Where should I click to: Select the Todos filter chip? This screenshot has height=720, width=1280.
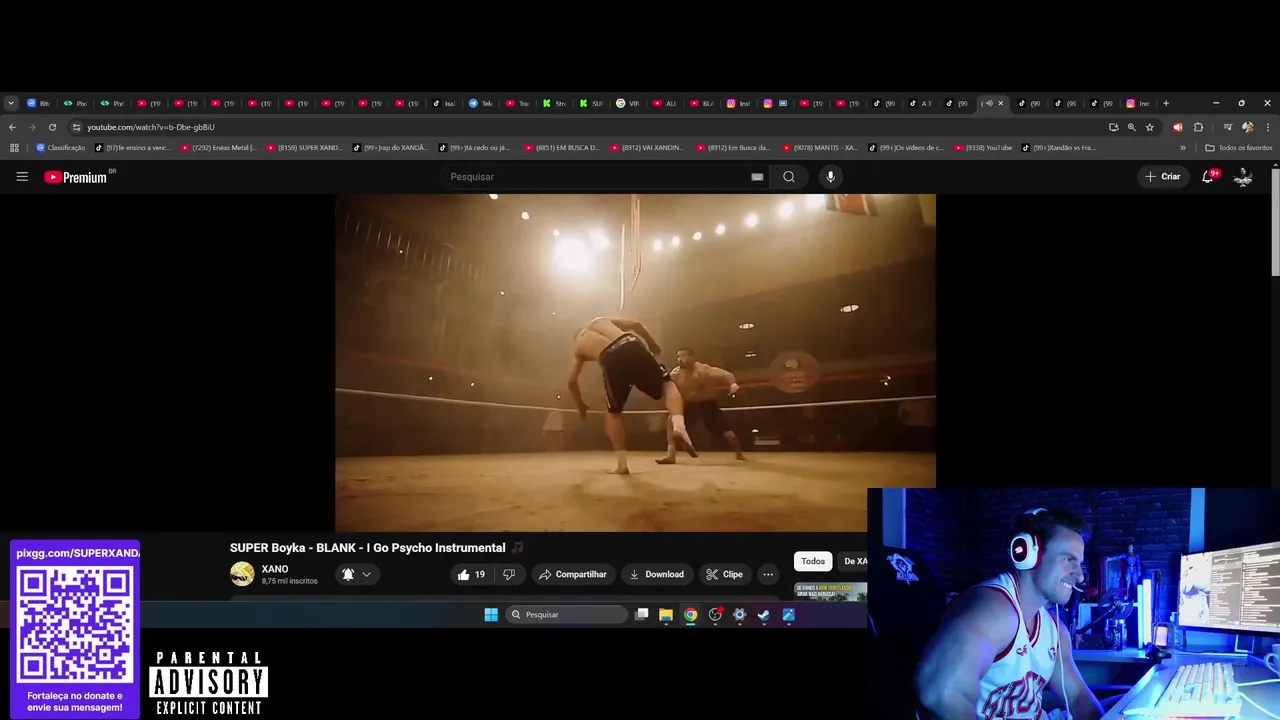coord(813,561)
